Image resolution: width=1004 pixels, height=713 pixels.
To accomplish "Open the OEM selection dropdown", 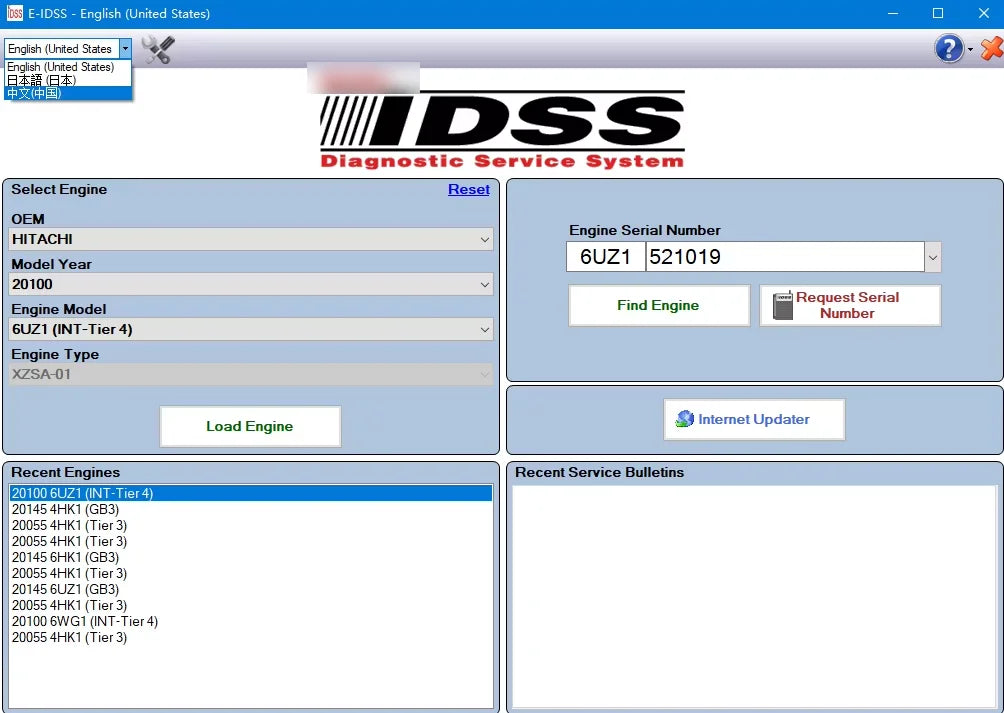I will coord(486,239).
